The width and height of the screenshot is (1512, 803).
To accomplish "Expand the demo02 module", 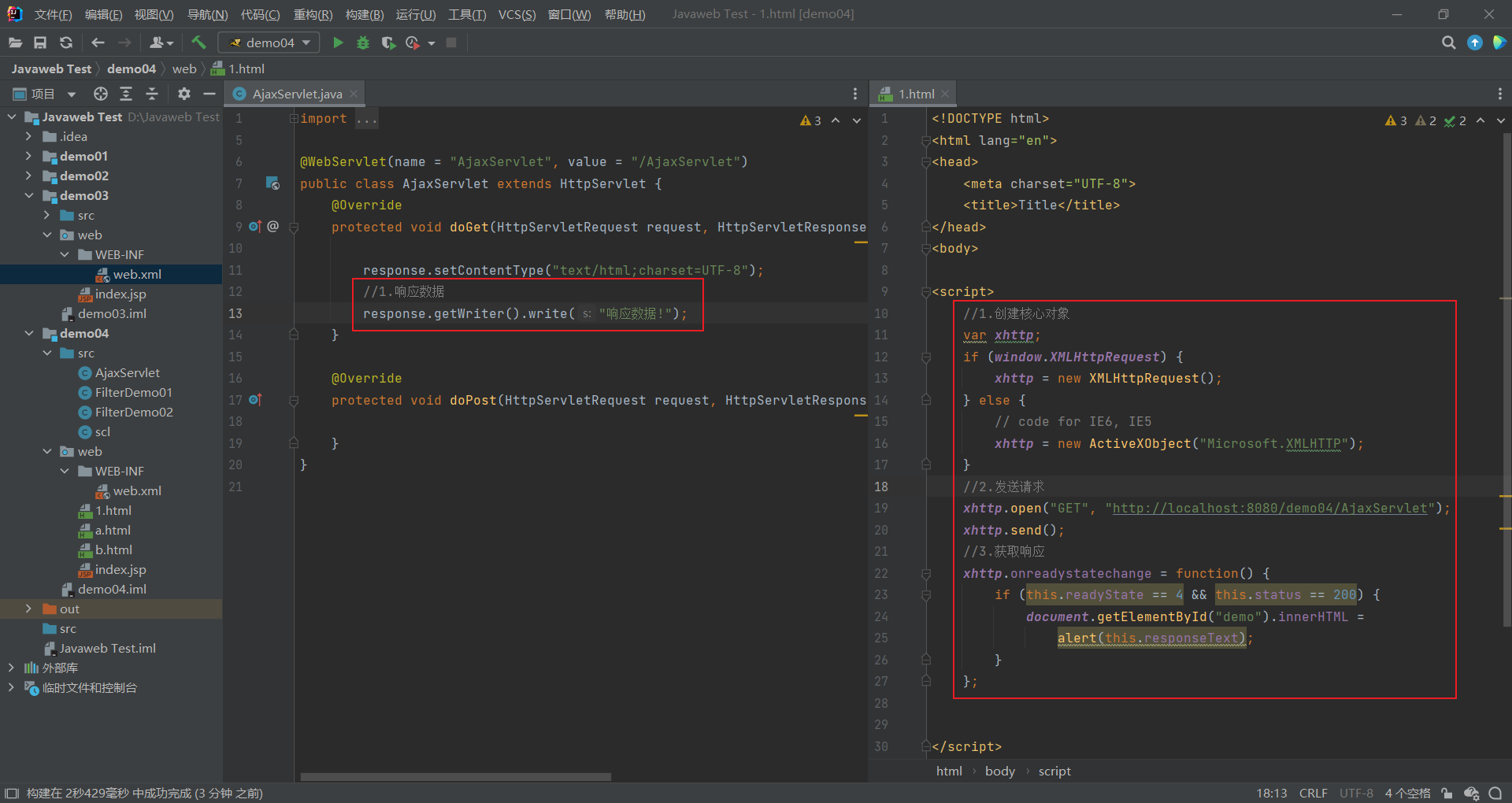I will (x=28, y=176).
